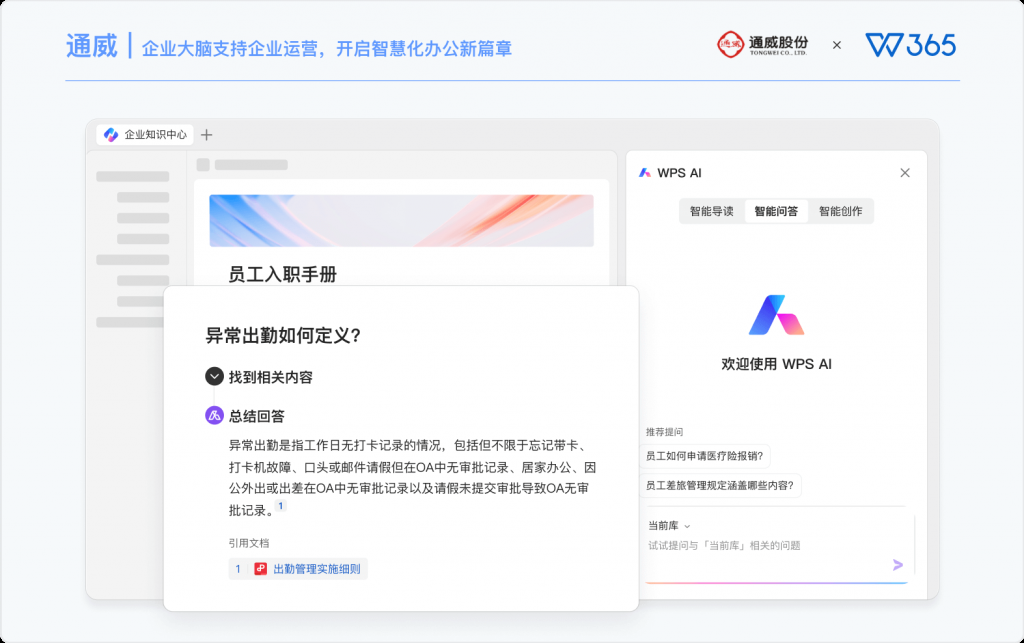Select suggested question 员工差旅管理规定涵盖哪些内容?

[x=720, y=486]
